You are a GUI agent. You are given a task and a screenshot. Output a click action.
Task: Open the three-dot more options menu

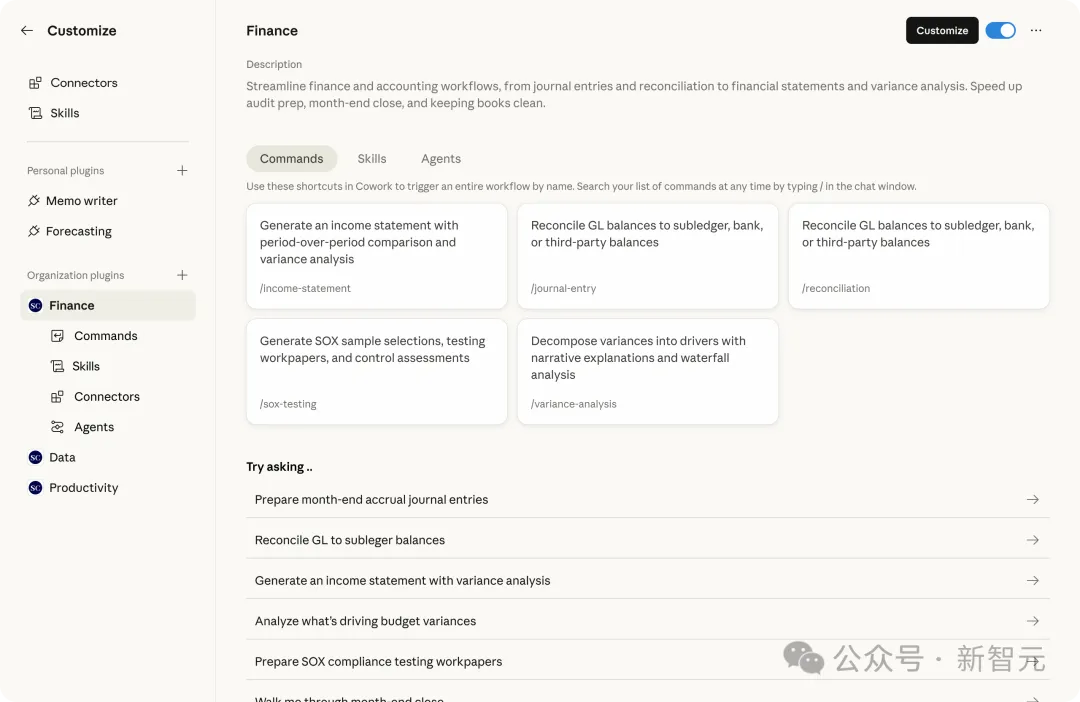[x=1036, y=31]
